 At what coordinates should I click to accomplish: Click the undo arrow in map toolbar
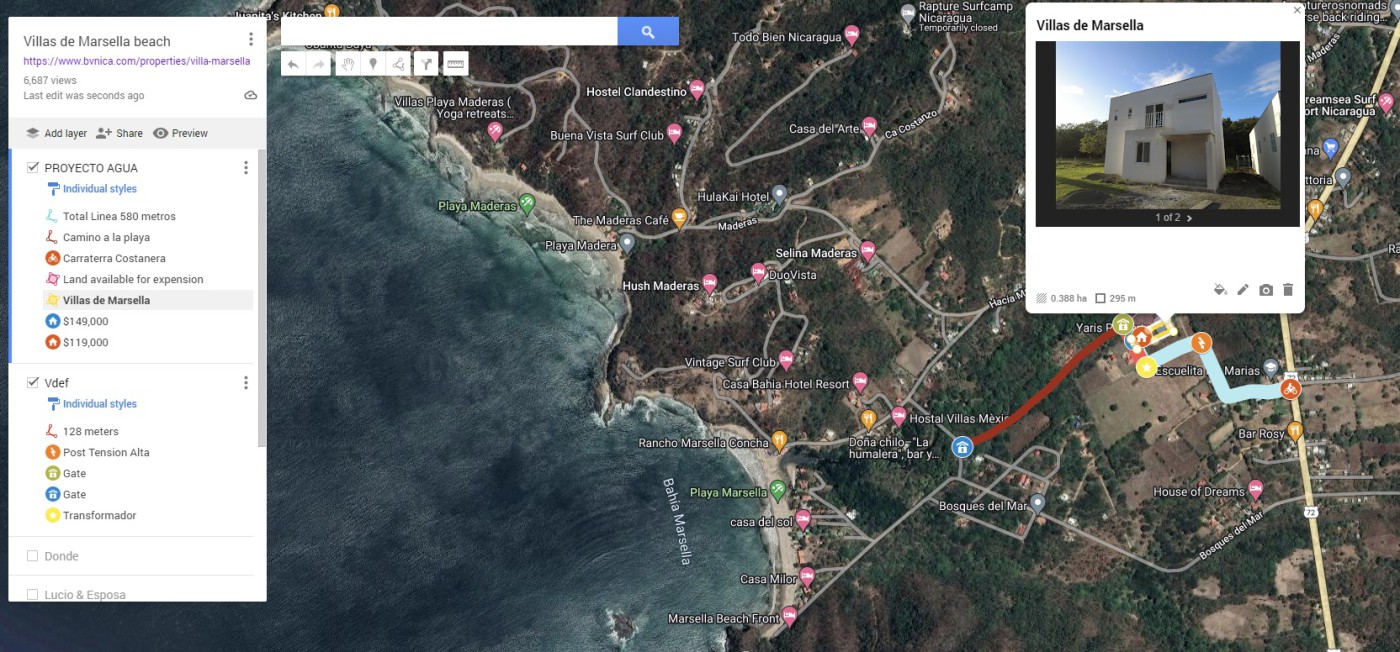(293, 64)
